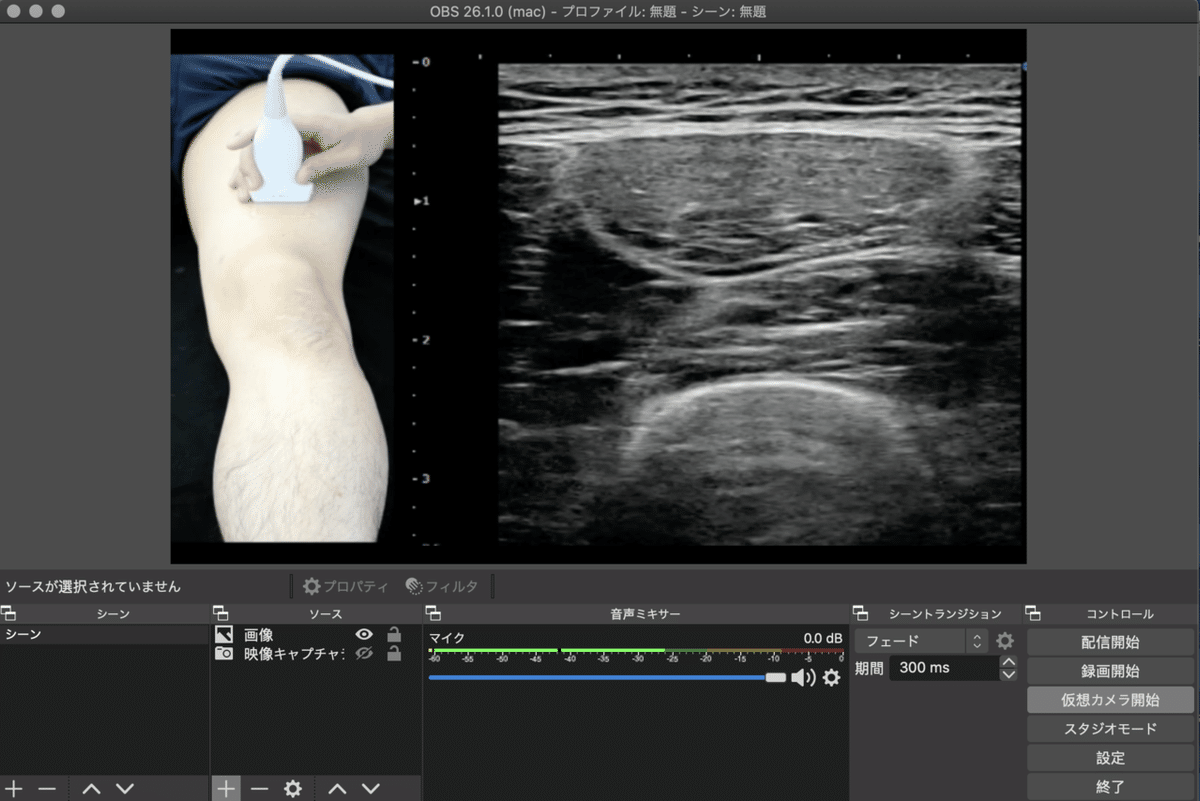The image size is (1200, 801).
Task: Adjust the マイク volume slider handle
Action: click(776, 678)
